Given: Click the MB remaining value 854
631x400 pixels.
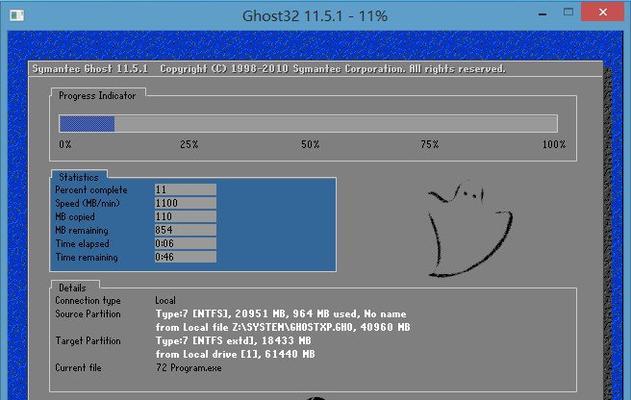Looking at the screenshot, I should [186, 230].
